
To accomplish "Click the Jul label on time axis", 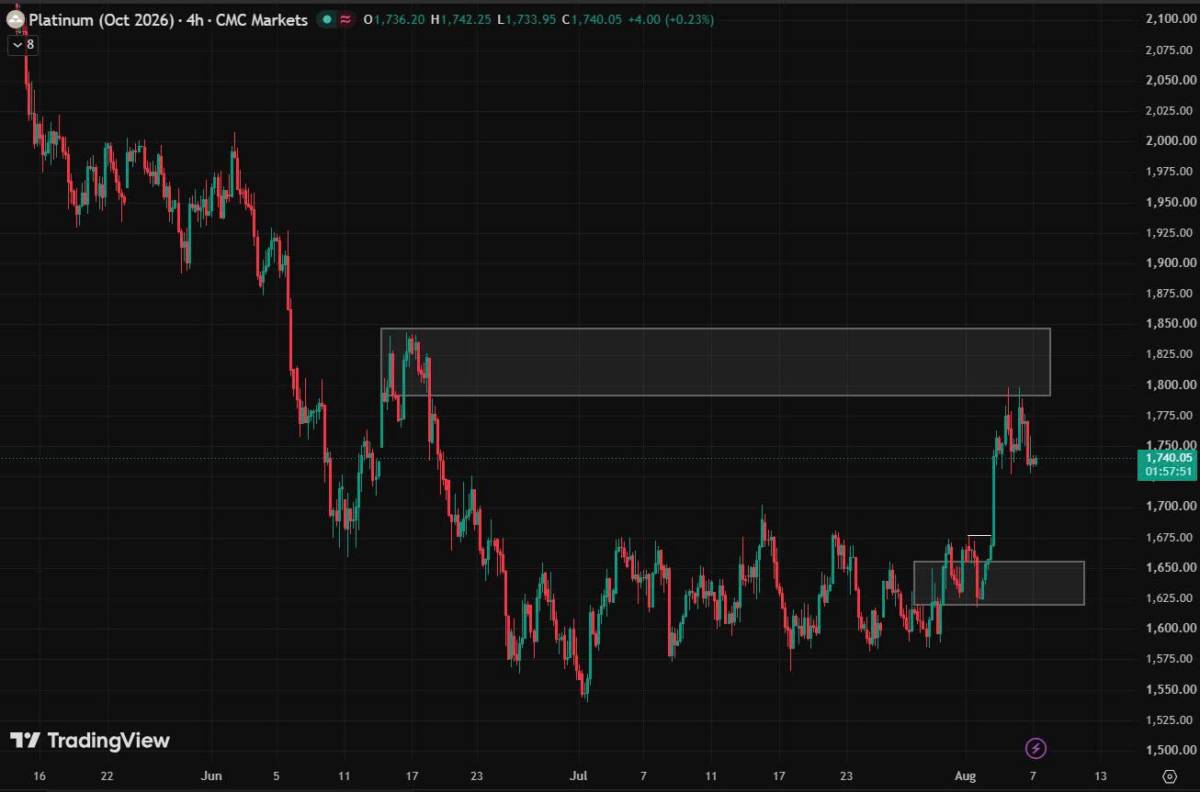I will point(578,775).
